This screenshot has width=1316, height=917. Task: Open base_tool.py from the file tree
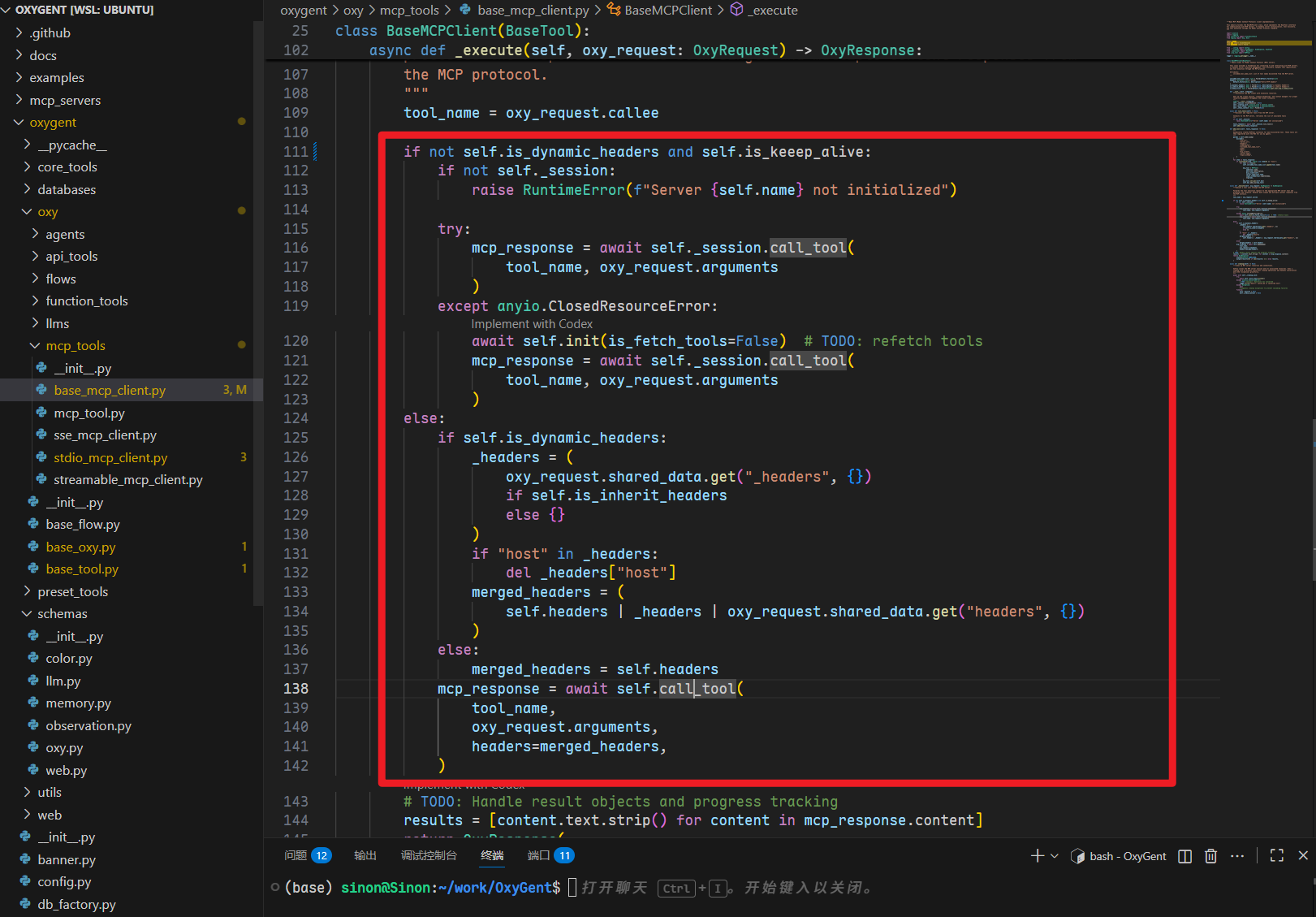82,569
